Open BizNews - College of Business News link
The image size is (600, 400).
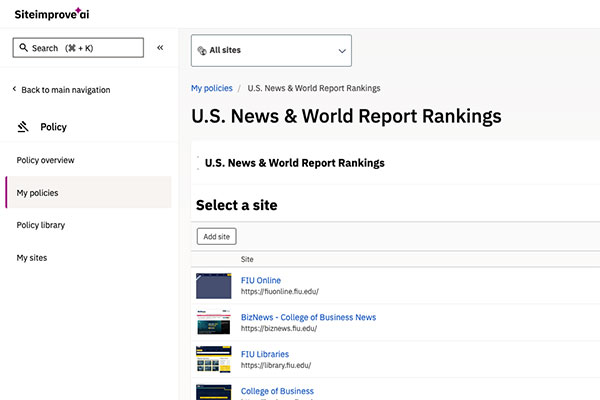coord(308,317)
